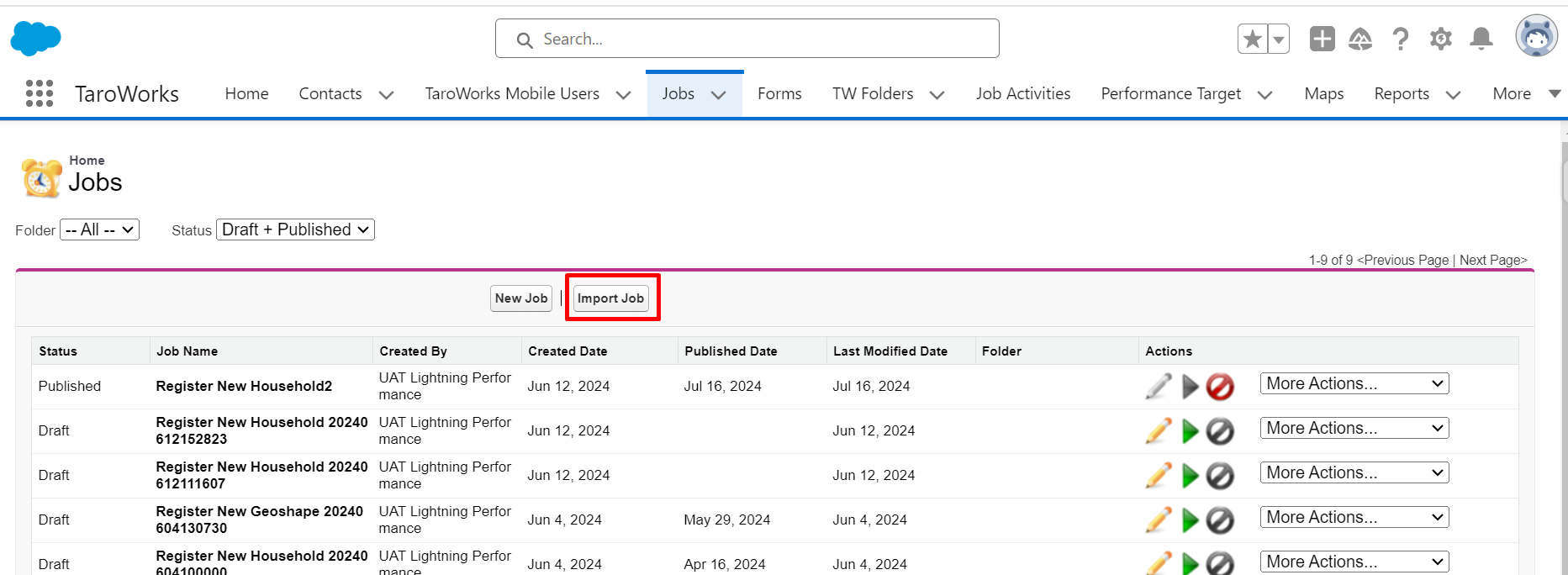Click the notifications bell icon

pos(1481,39)
